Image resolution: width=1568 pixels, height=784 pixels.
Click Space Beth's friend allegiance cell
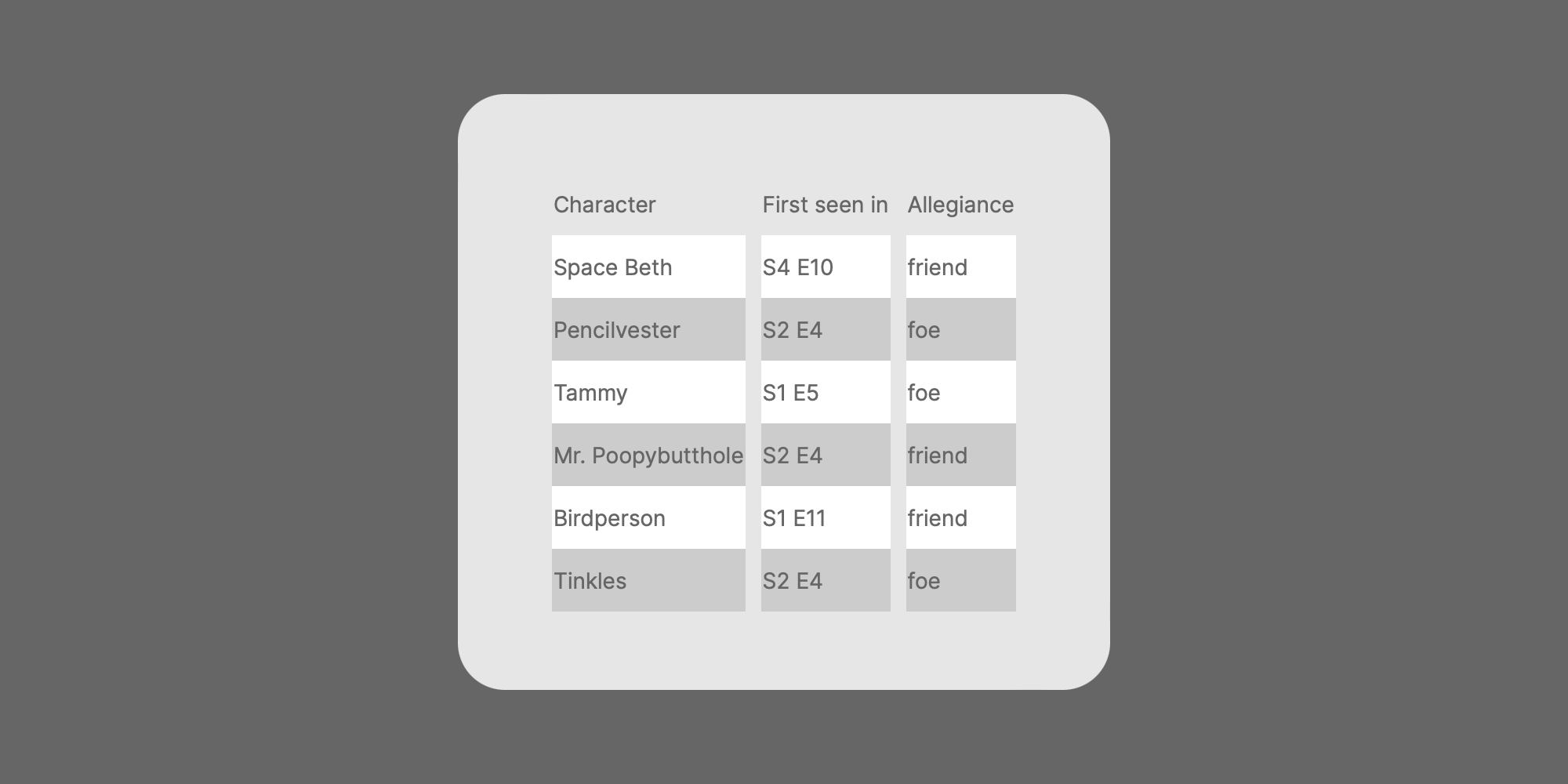(961, 267)
